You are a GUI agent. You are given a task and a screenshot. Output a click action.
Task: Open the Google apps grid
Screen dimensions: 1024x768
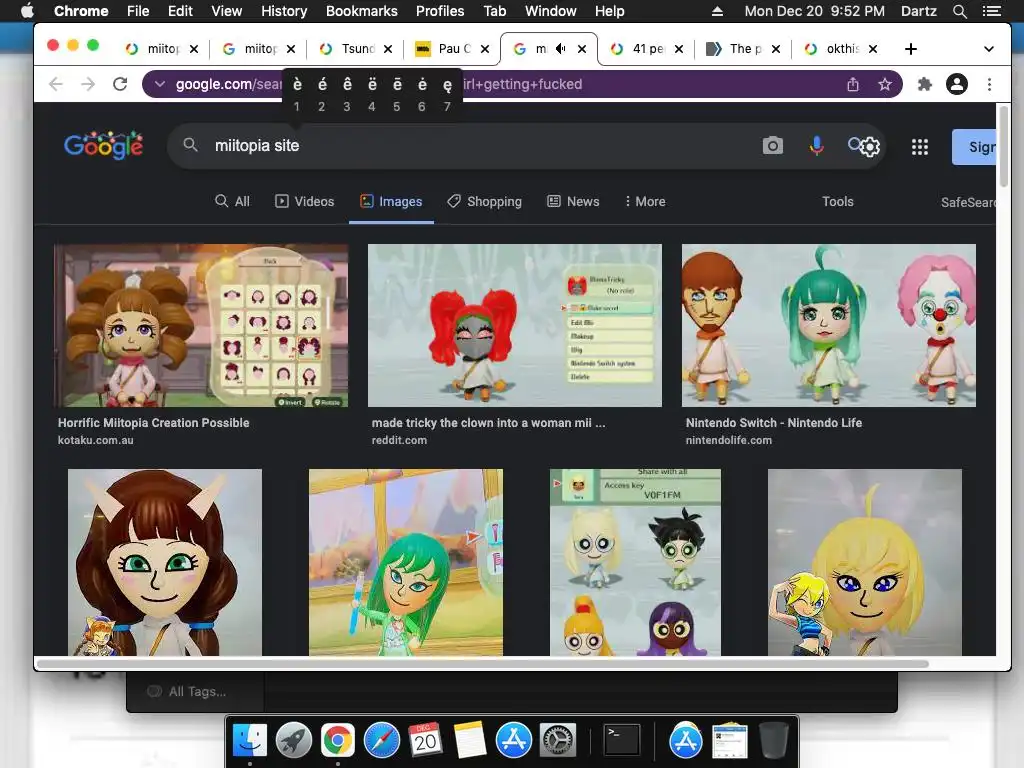920,146
